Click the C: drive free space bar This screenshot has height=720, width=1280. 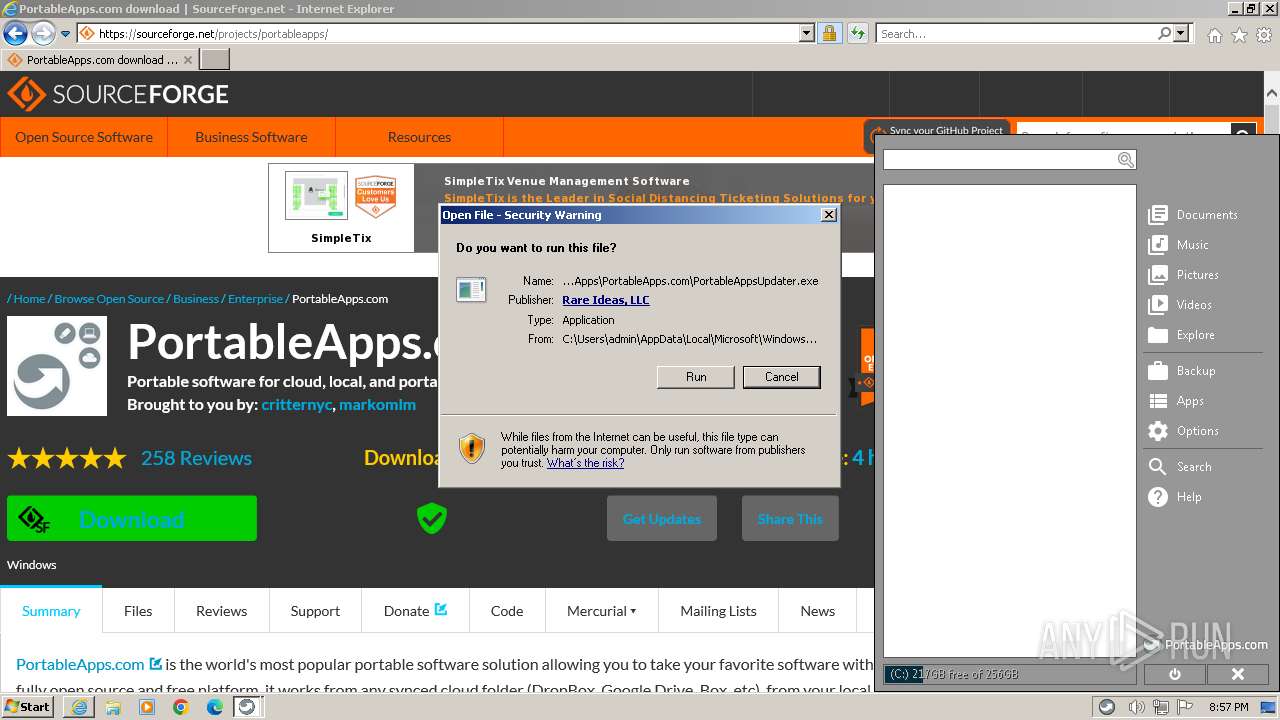click(x=1009, y=674)
